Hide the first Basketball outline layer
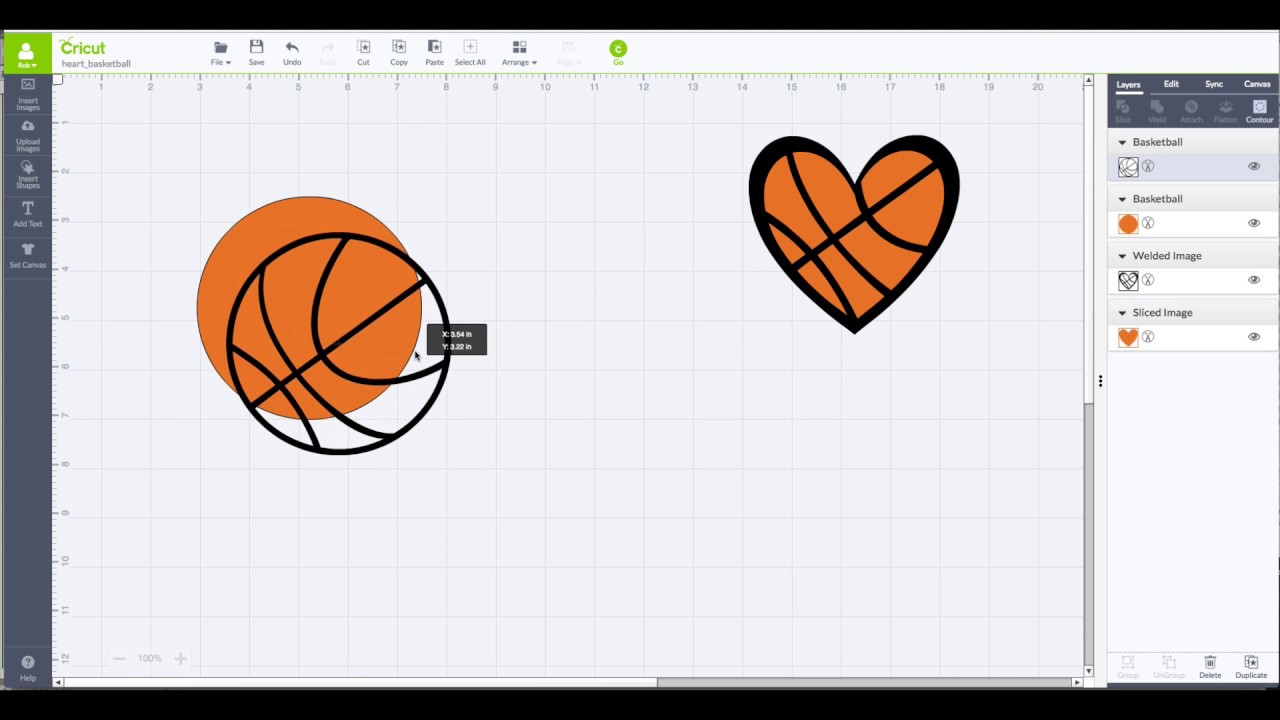 1254,167
